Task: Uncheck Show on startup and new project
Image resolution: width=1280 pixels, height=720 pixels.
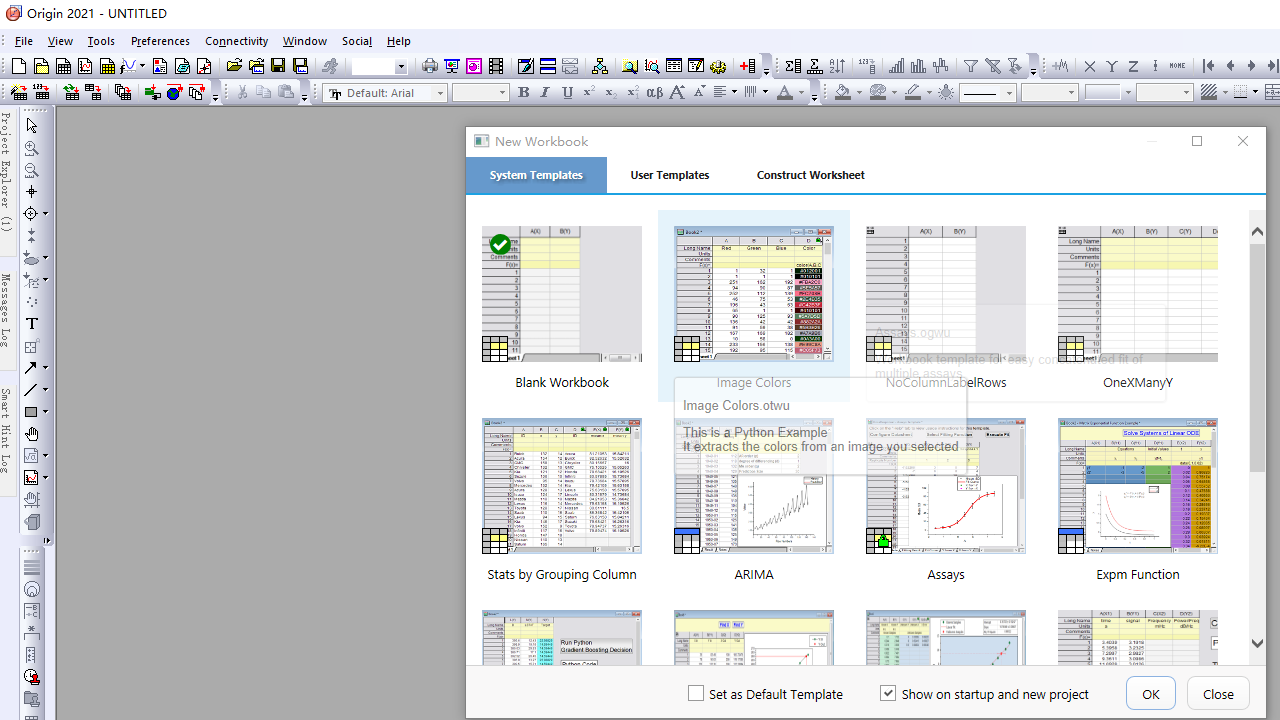Action: pos(888,693)
